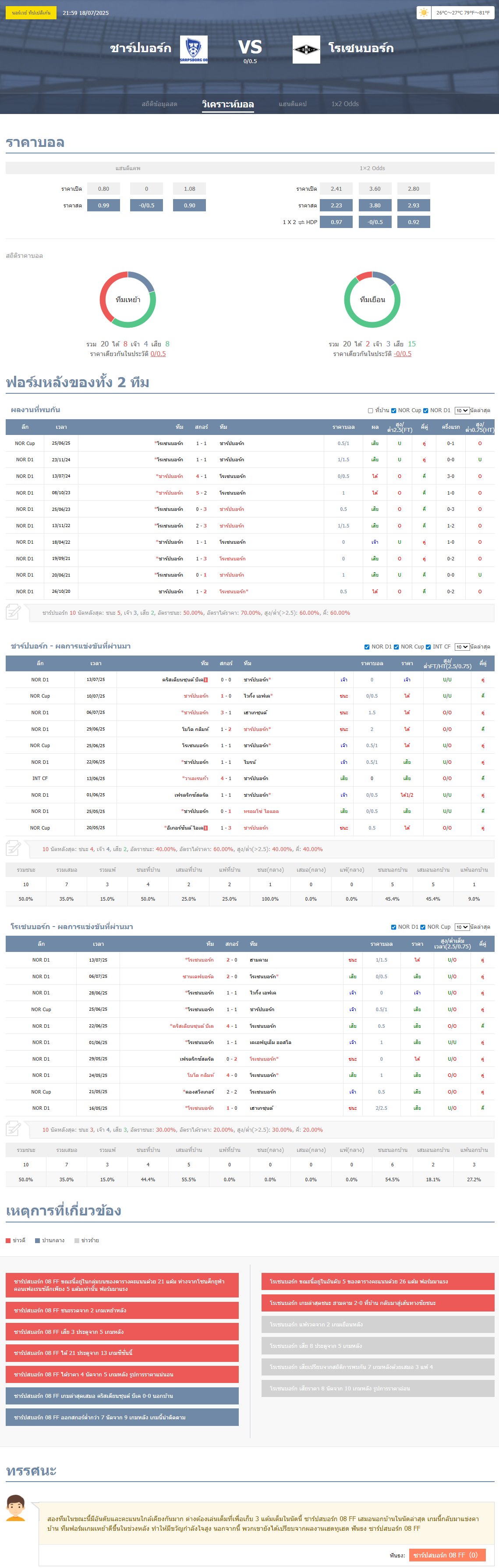The width and height of the screenshot is (499, 1568).
Task: Click red card icon beside Kristiansund BK 13/07/25
Action: click(205, 680)
